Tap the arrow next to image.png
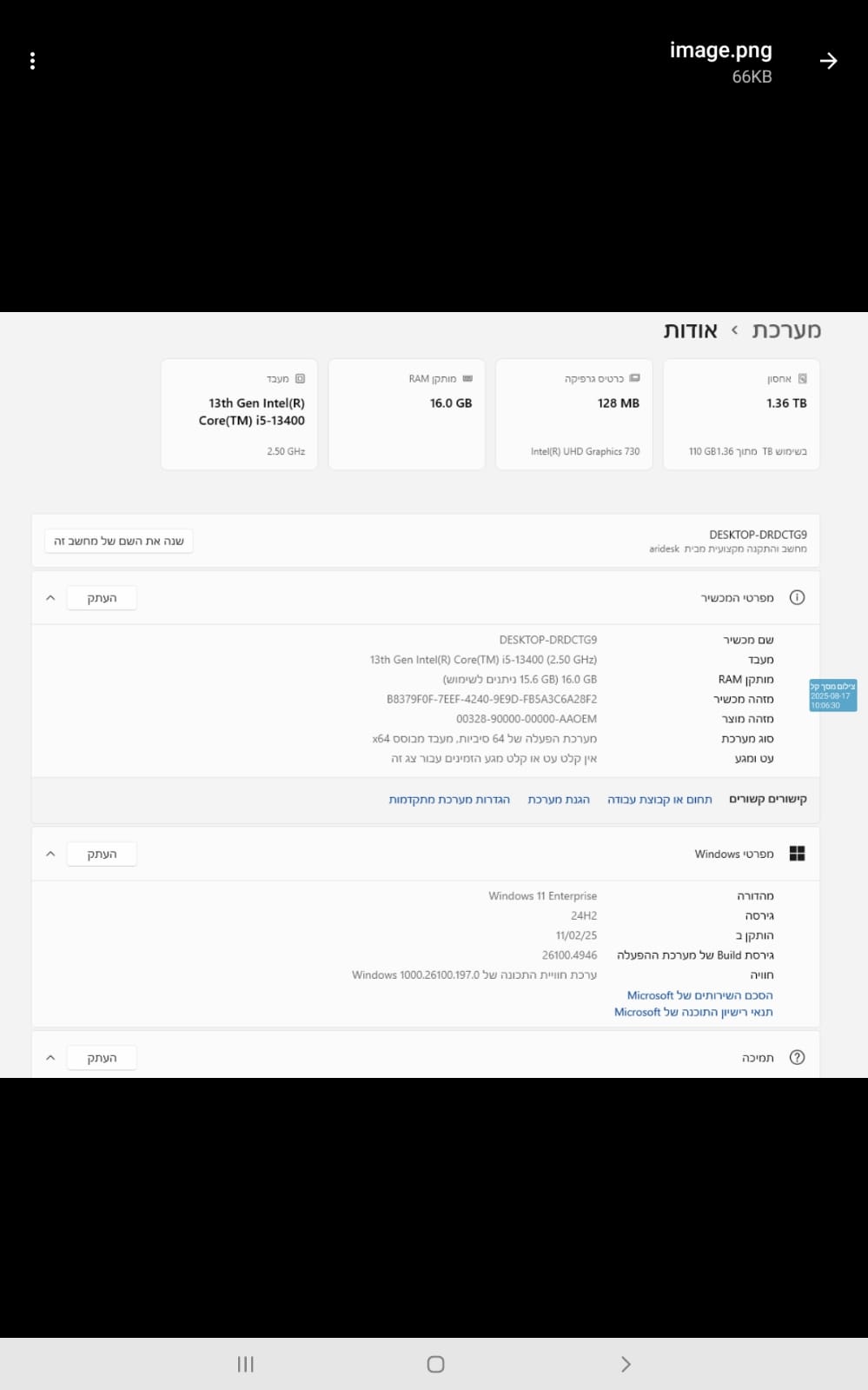The image size is (868, 1390). click(828, 60)
